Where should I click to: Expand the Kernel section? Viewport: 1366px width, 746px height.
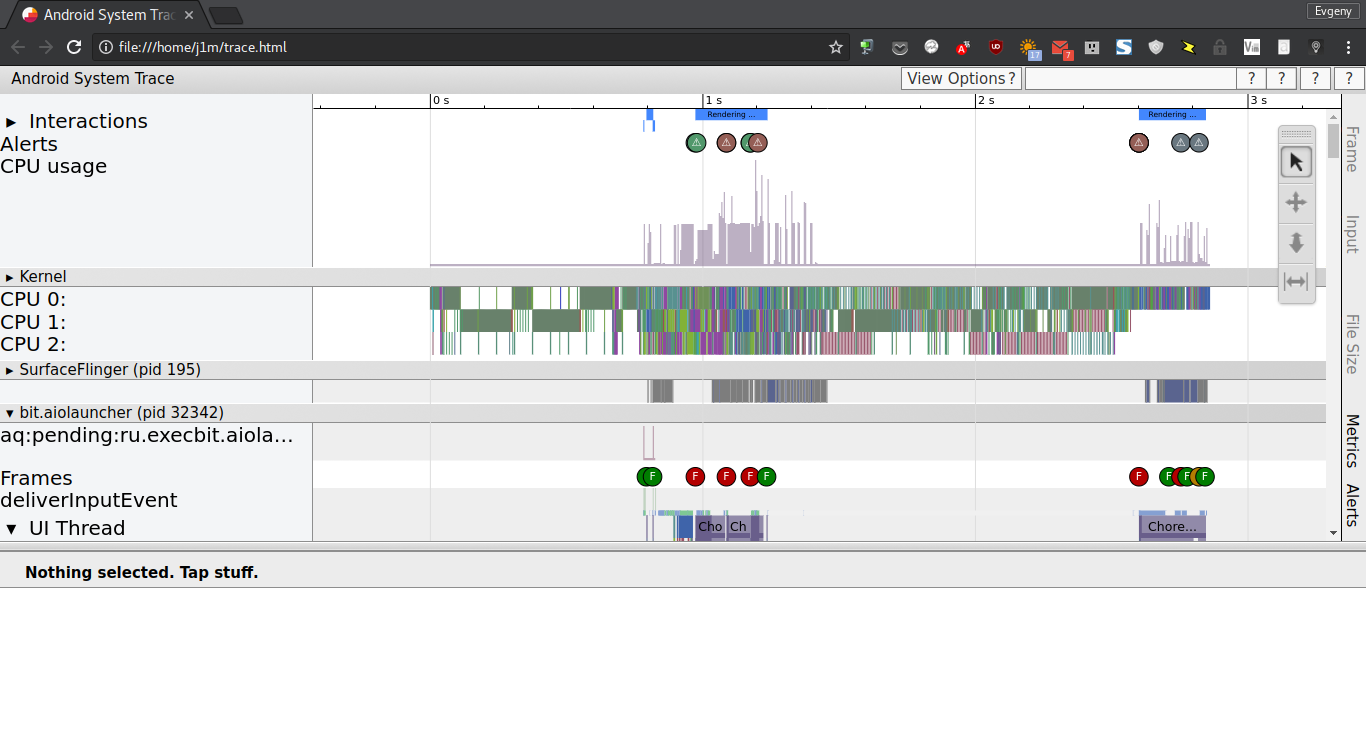(x=10, y=277)
